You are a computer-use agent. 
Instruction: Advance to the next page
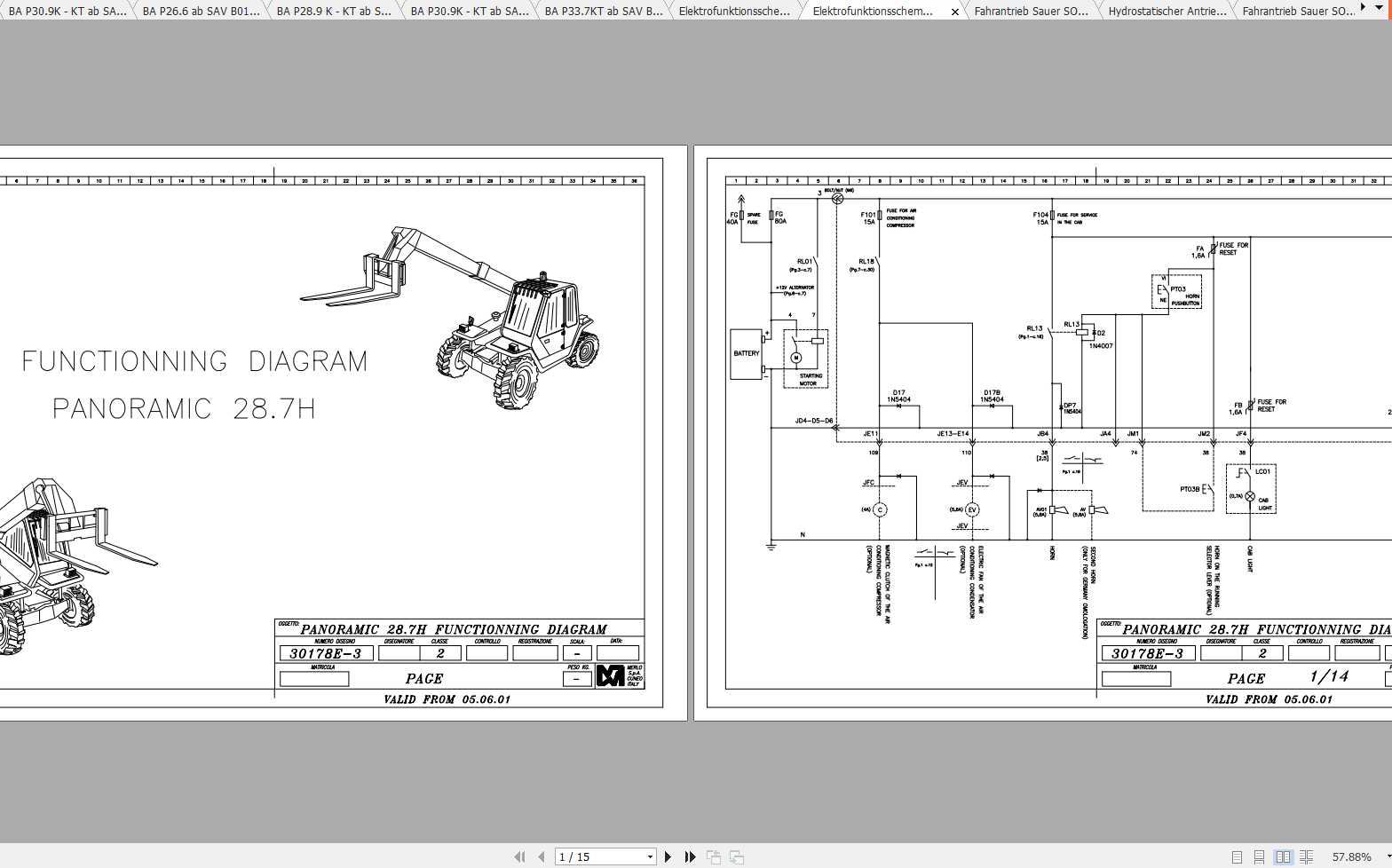click(668, 856)
